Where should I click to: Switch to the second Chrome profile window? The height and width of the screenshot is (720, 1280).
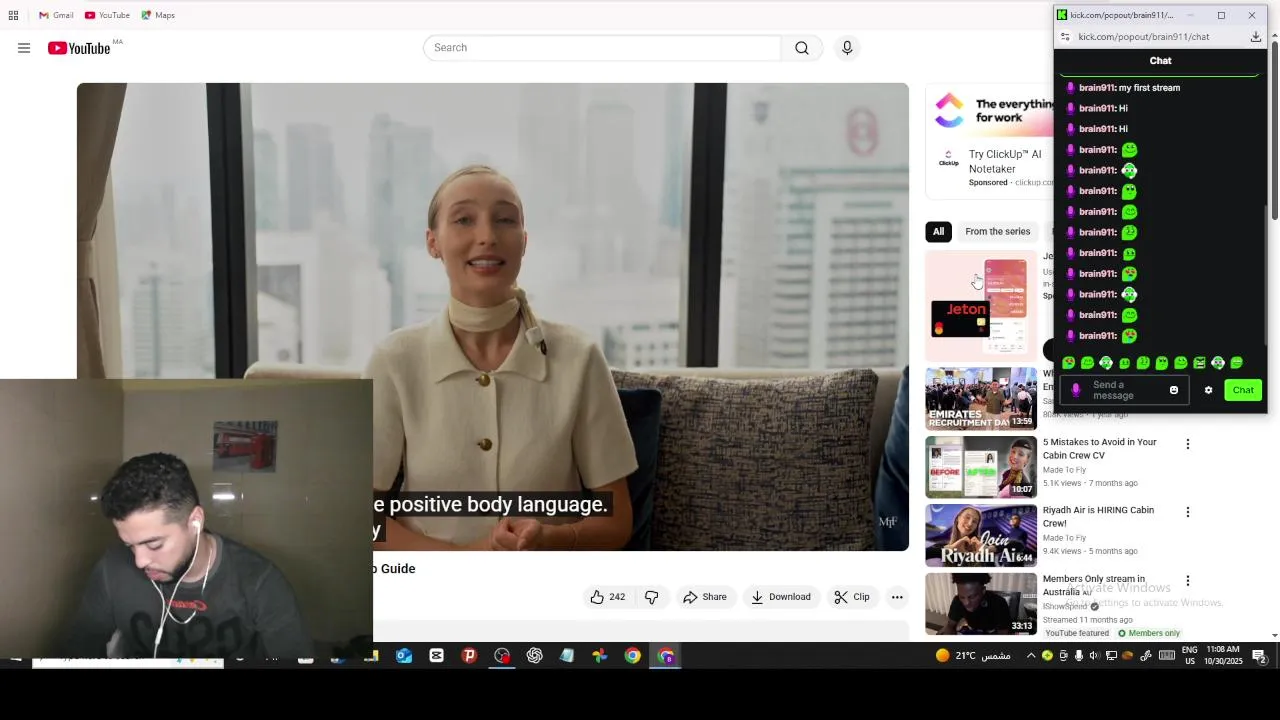666,656
